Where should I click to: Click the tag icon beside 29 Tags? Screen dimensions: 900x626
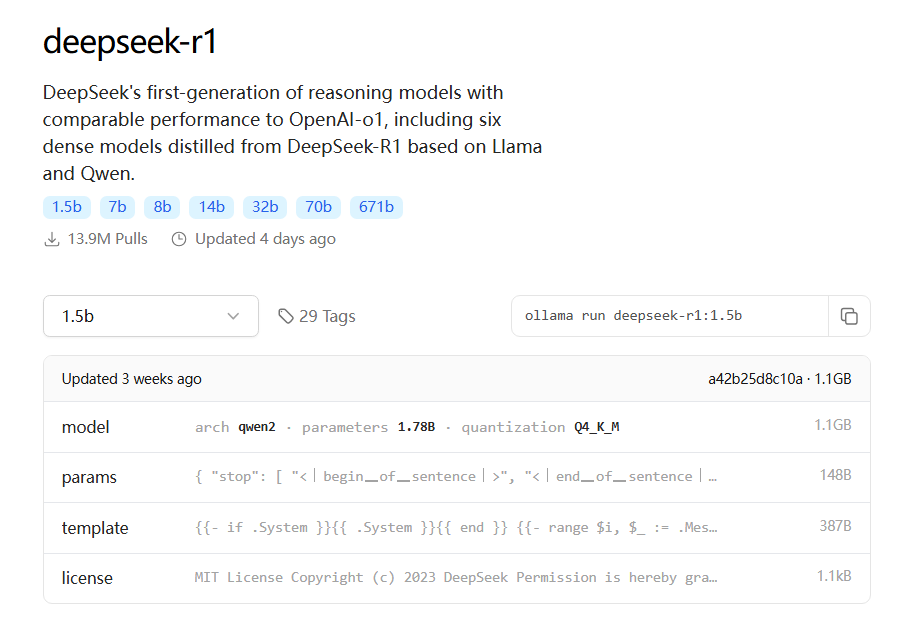286,316
